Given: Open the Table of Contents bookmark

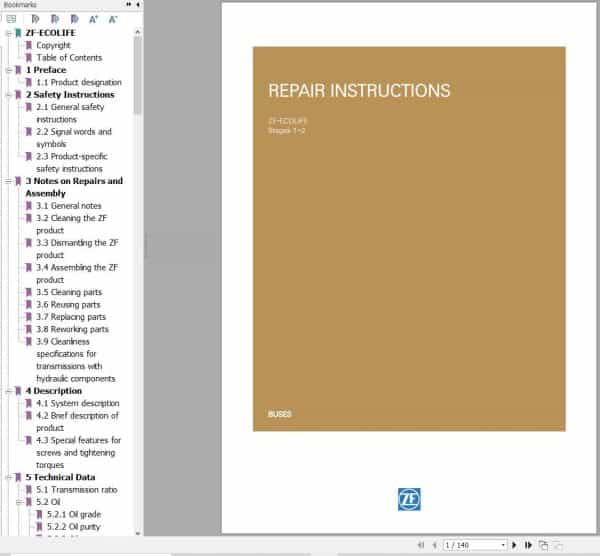Looking at the screenshot, I should point(69,57).
